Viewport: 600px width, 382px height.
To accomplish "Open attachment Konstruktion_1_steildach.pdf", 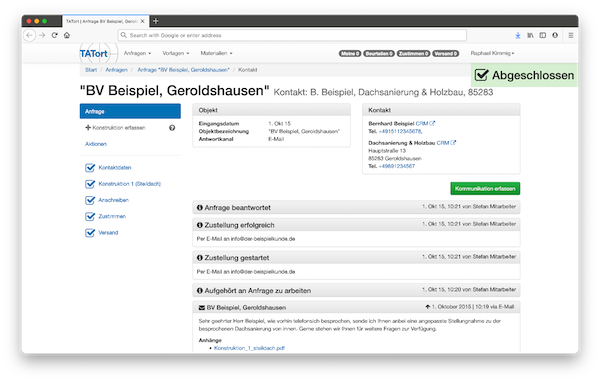I will 249,348.
